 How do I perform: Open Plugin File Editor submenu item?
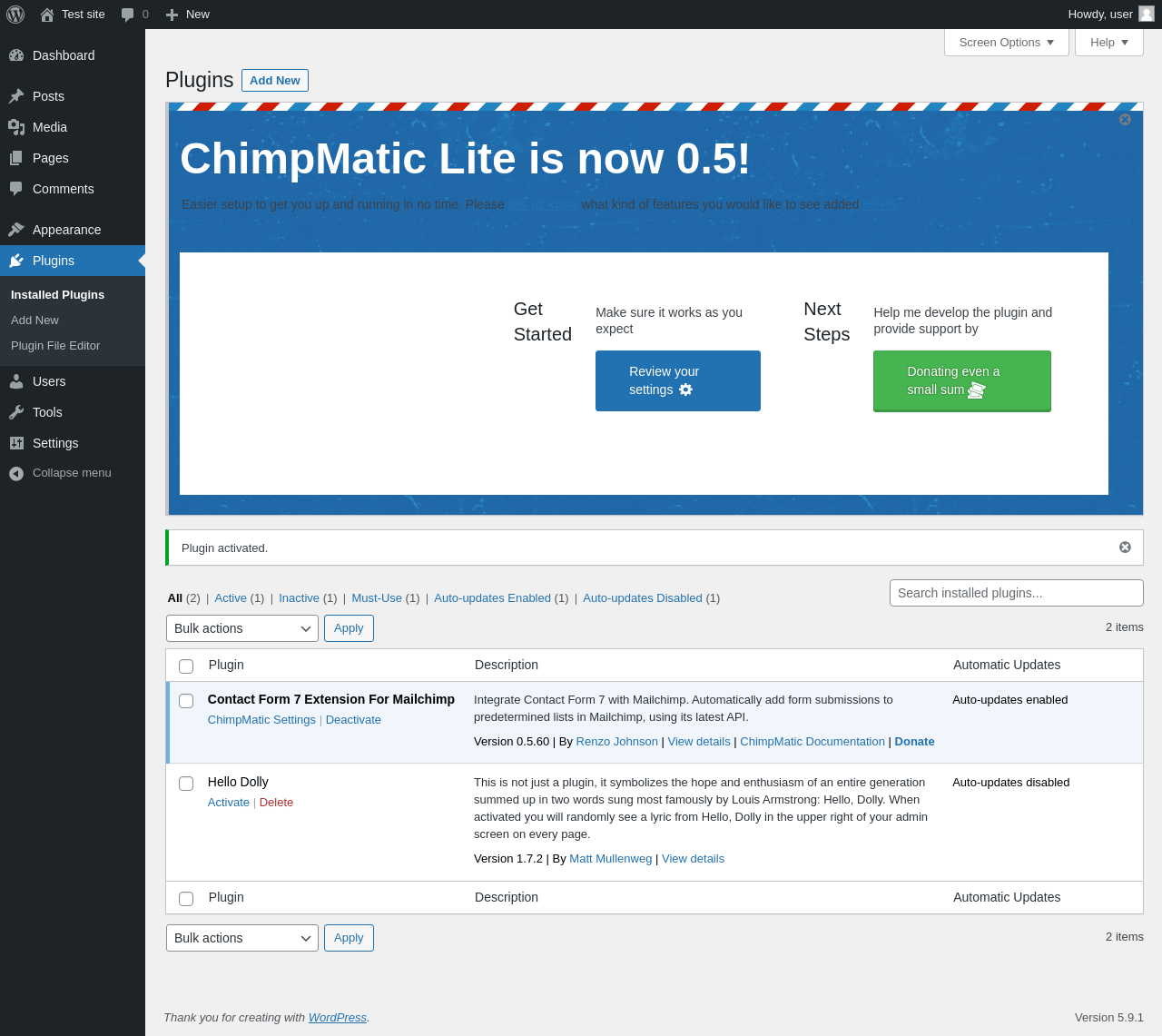tap(55, 346)
